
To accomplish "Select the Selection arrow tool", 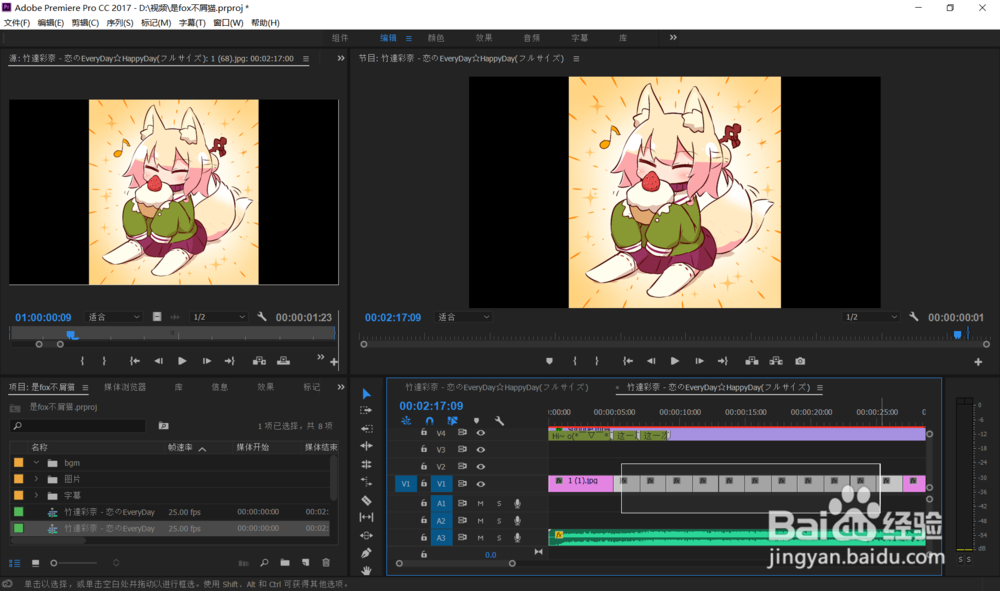I will pos(366,394).
